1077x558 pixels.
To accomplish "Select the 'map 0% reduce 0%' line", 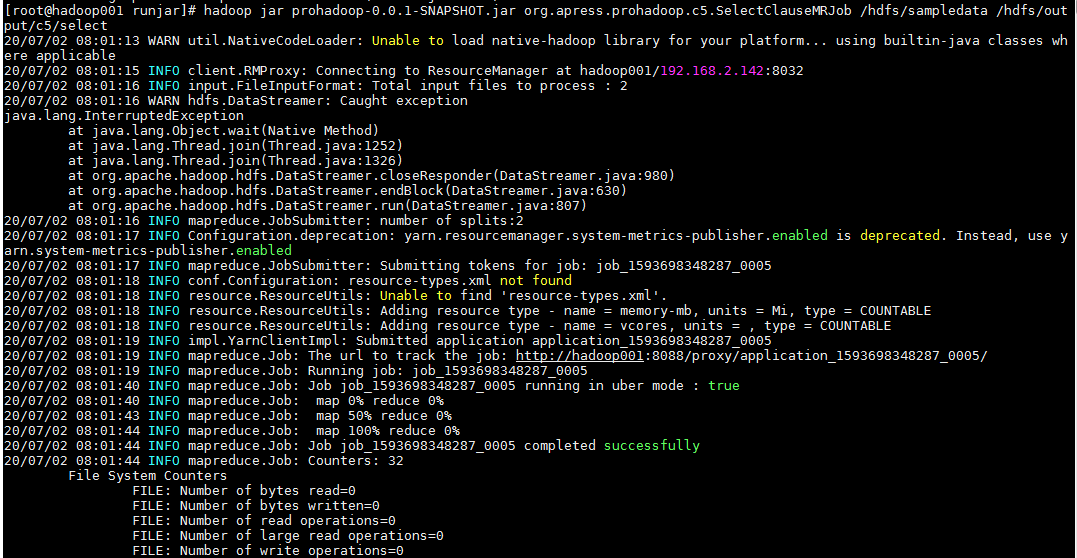I will pos(379,401).
